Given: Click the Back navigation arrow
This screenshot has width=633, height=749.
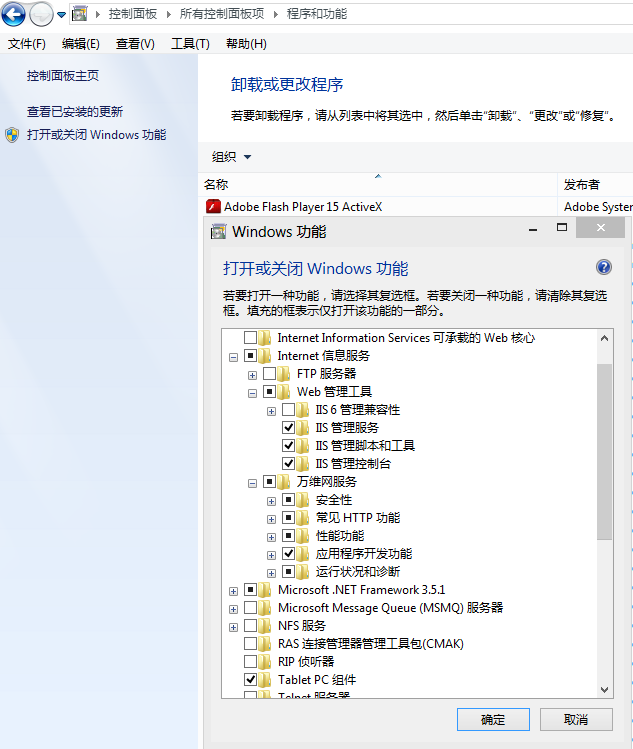Looking at the screenshot, I should pos(13,14).
